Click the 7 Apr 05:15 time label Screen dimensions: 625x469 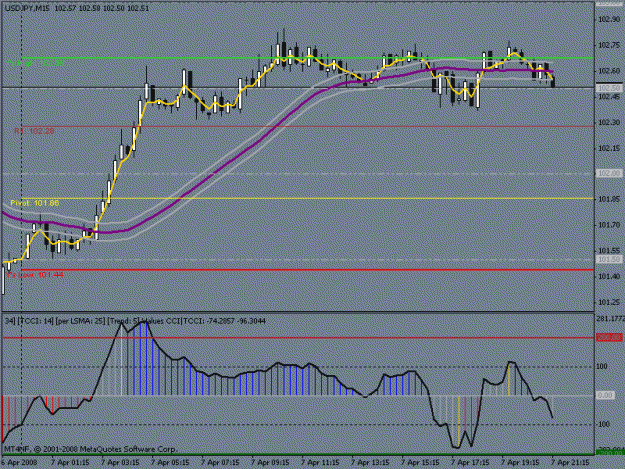pyautogui.click(x=170, y=463)
